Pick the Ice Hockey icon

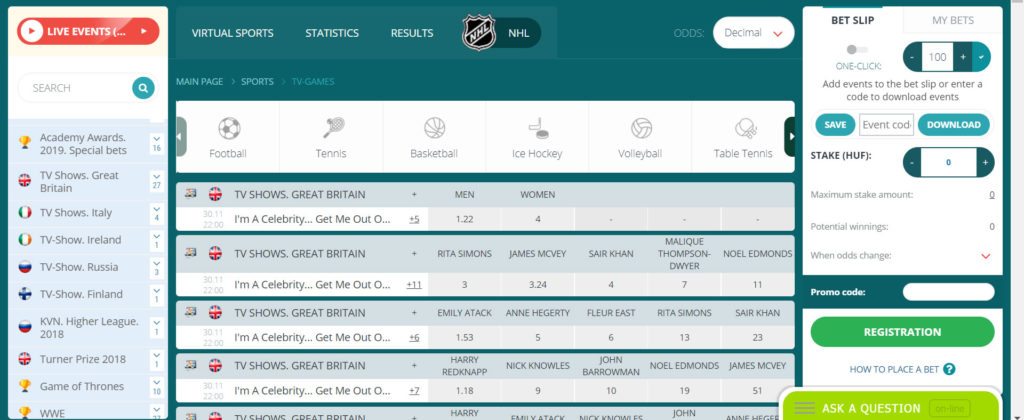click(x=537, y=129)
